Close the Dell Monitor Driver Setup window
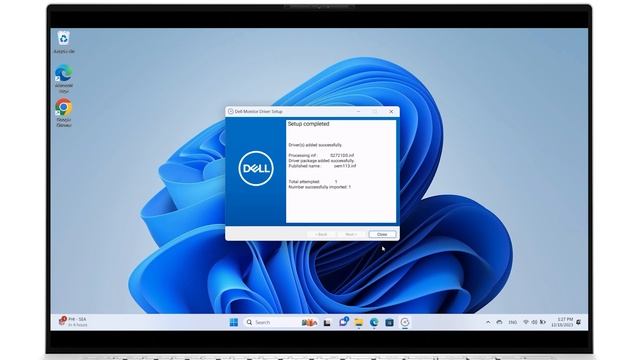The height and width of the screenshot is (360, 640). click(391, 111)
